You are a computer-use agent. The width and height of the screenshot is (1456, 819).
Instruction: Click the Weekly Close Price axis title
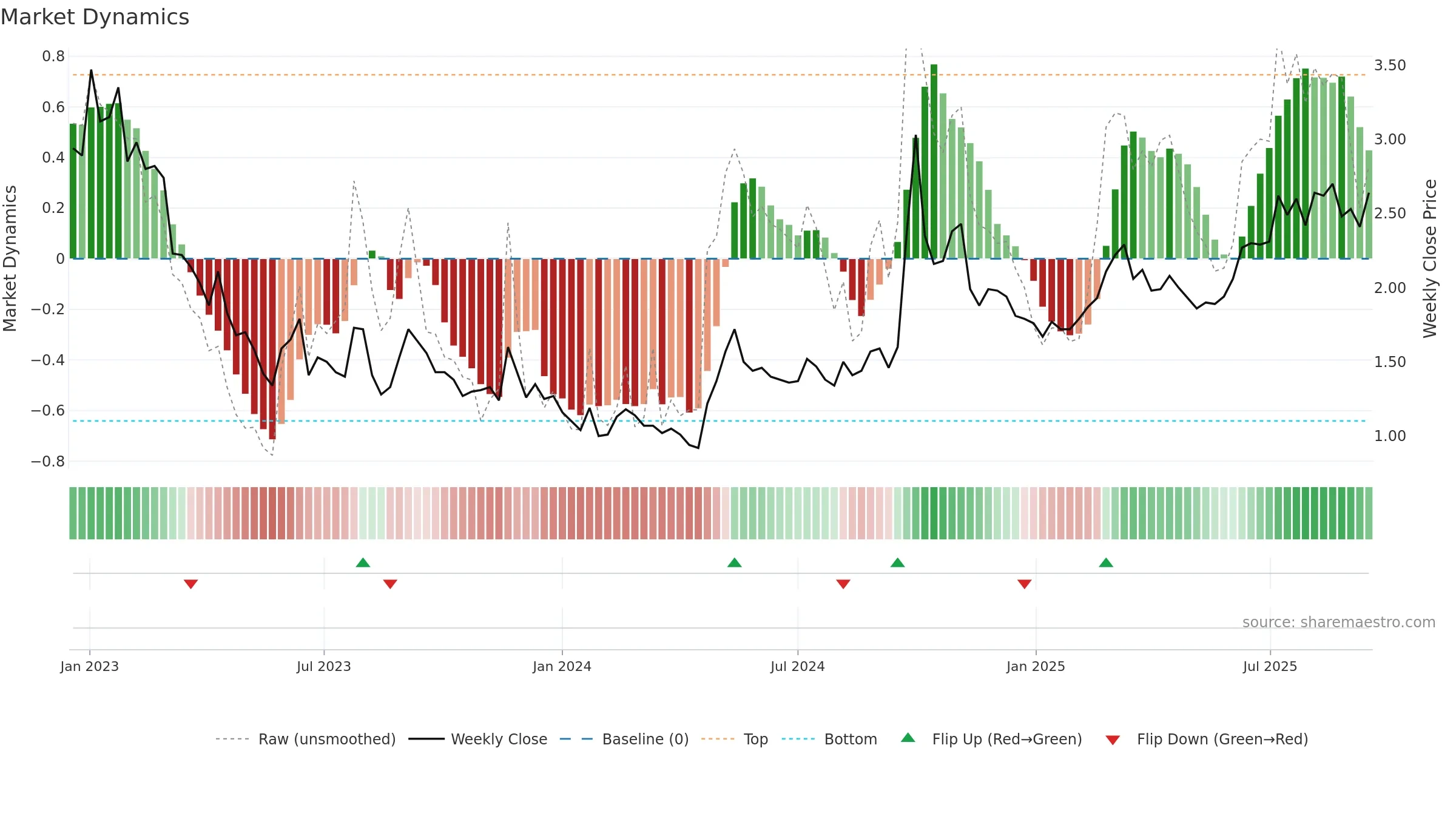pos(1430,258)
